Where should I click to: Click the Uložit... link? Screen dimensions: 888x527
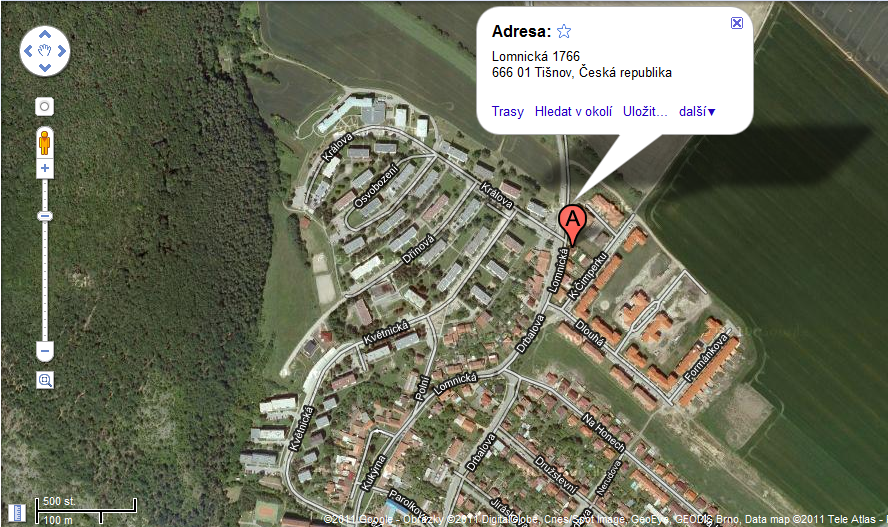pos(645,112)
